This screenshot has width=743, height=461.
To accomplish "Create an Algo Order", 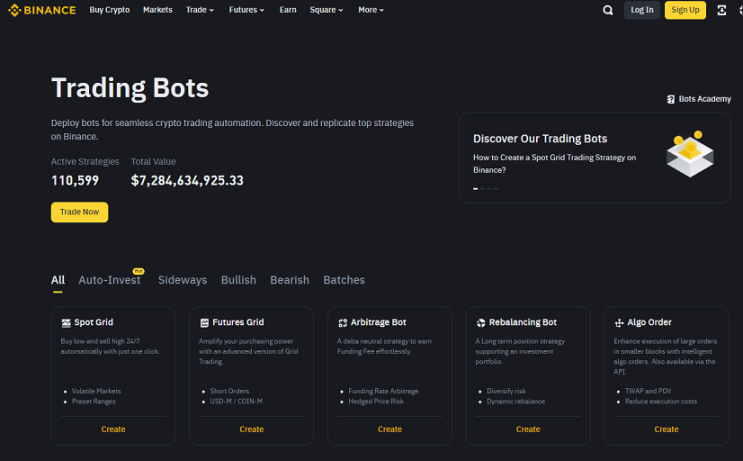I will pos(666,429).
